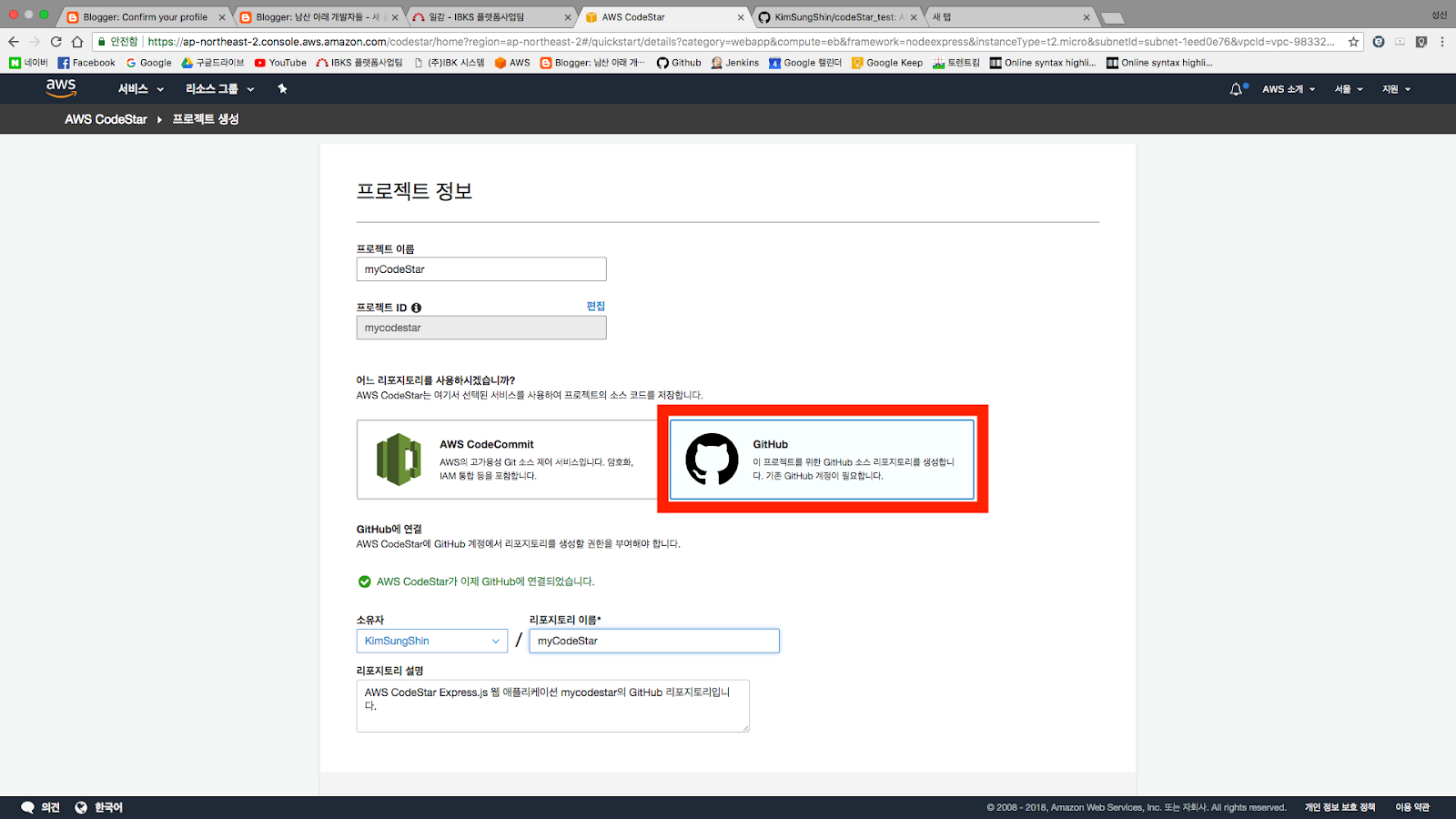Screen dimensions: 1456x819
Task: Open the Google bookmark
Action: point(148,63)
